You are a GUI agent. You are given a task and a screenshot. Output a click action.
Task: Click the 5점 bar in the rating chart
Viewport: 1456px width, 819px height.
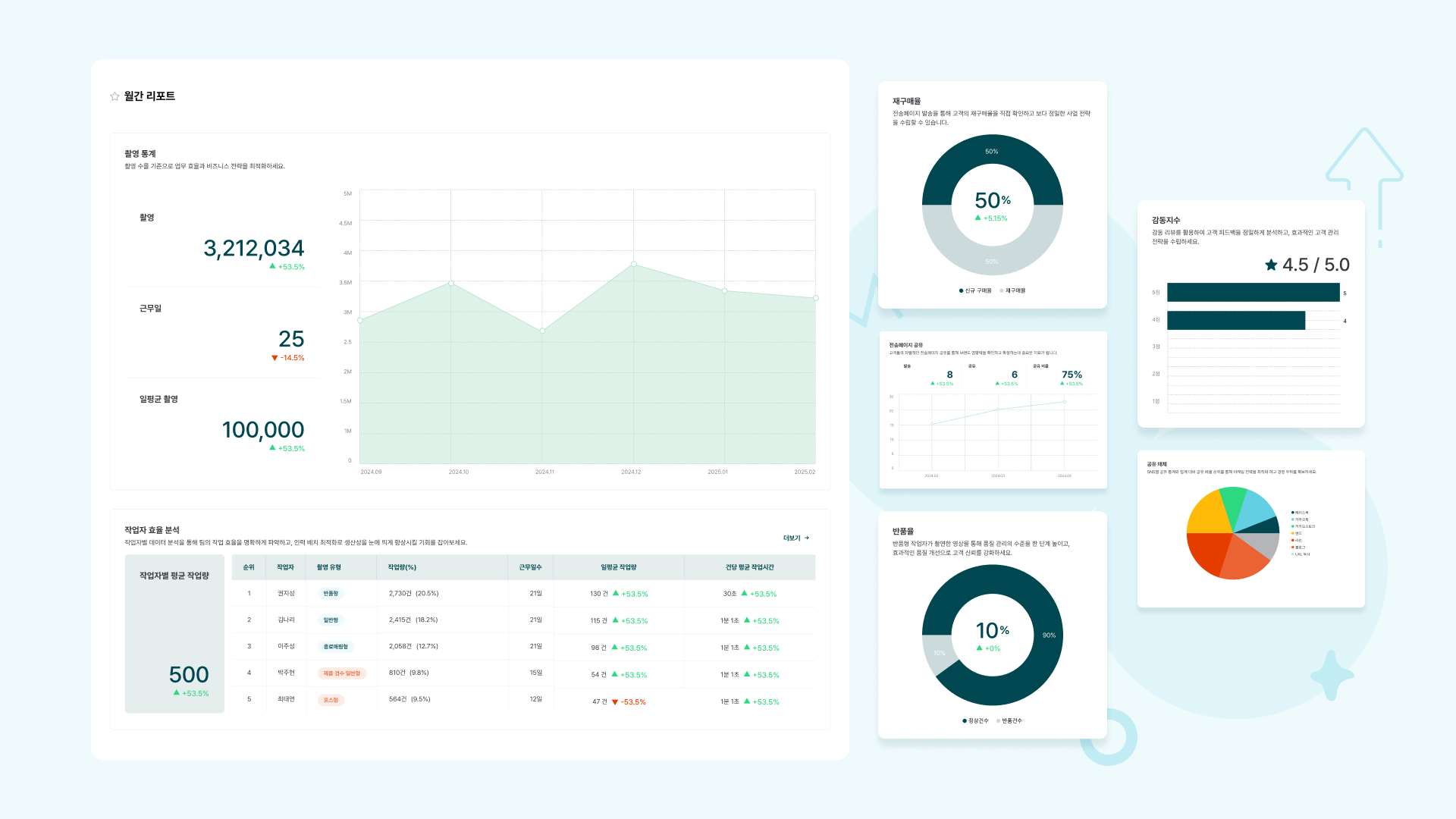tap(1254, 293)
